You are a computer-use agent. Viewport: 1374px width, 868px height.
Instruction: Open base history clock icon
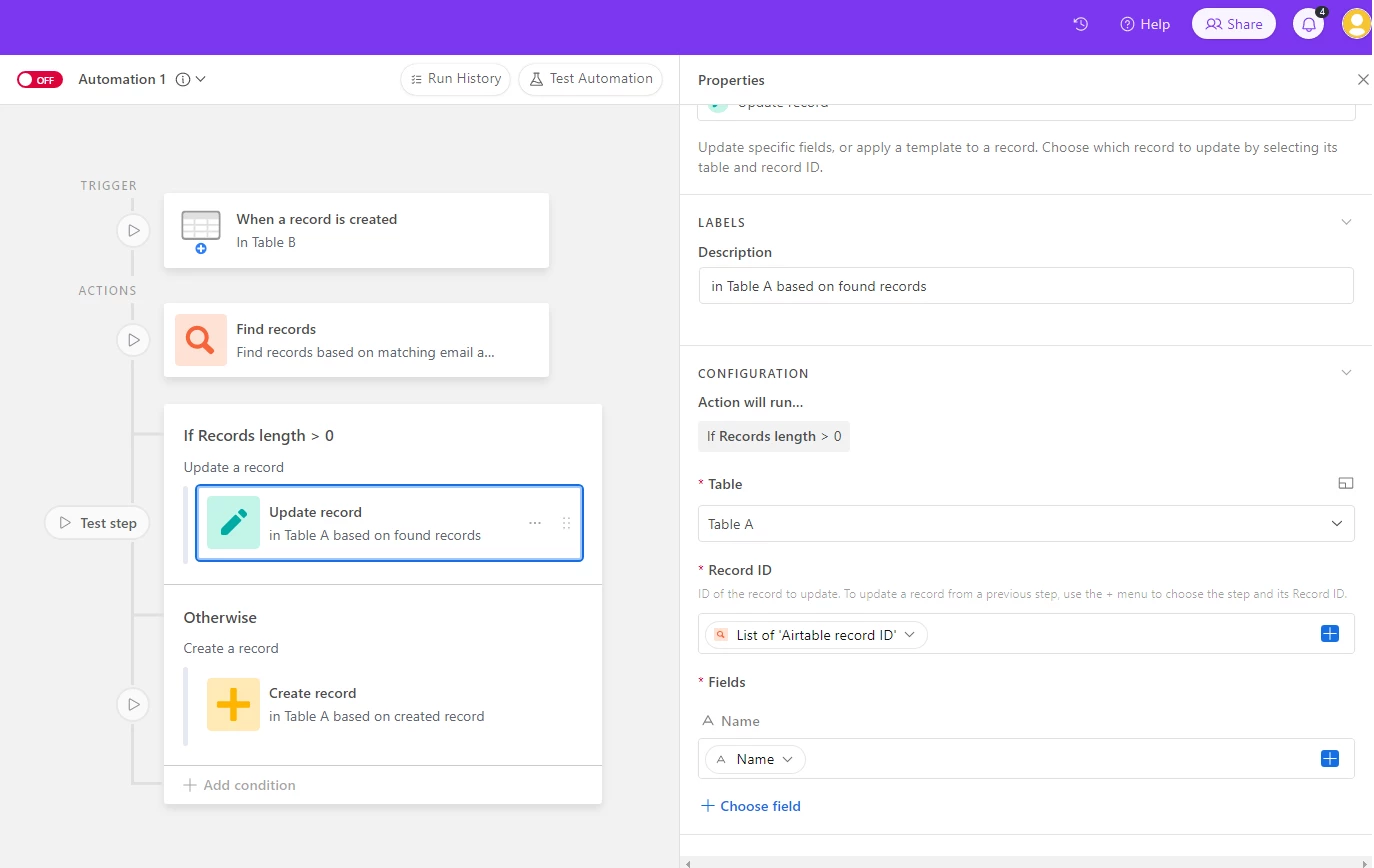(1080, 24)
